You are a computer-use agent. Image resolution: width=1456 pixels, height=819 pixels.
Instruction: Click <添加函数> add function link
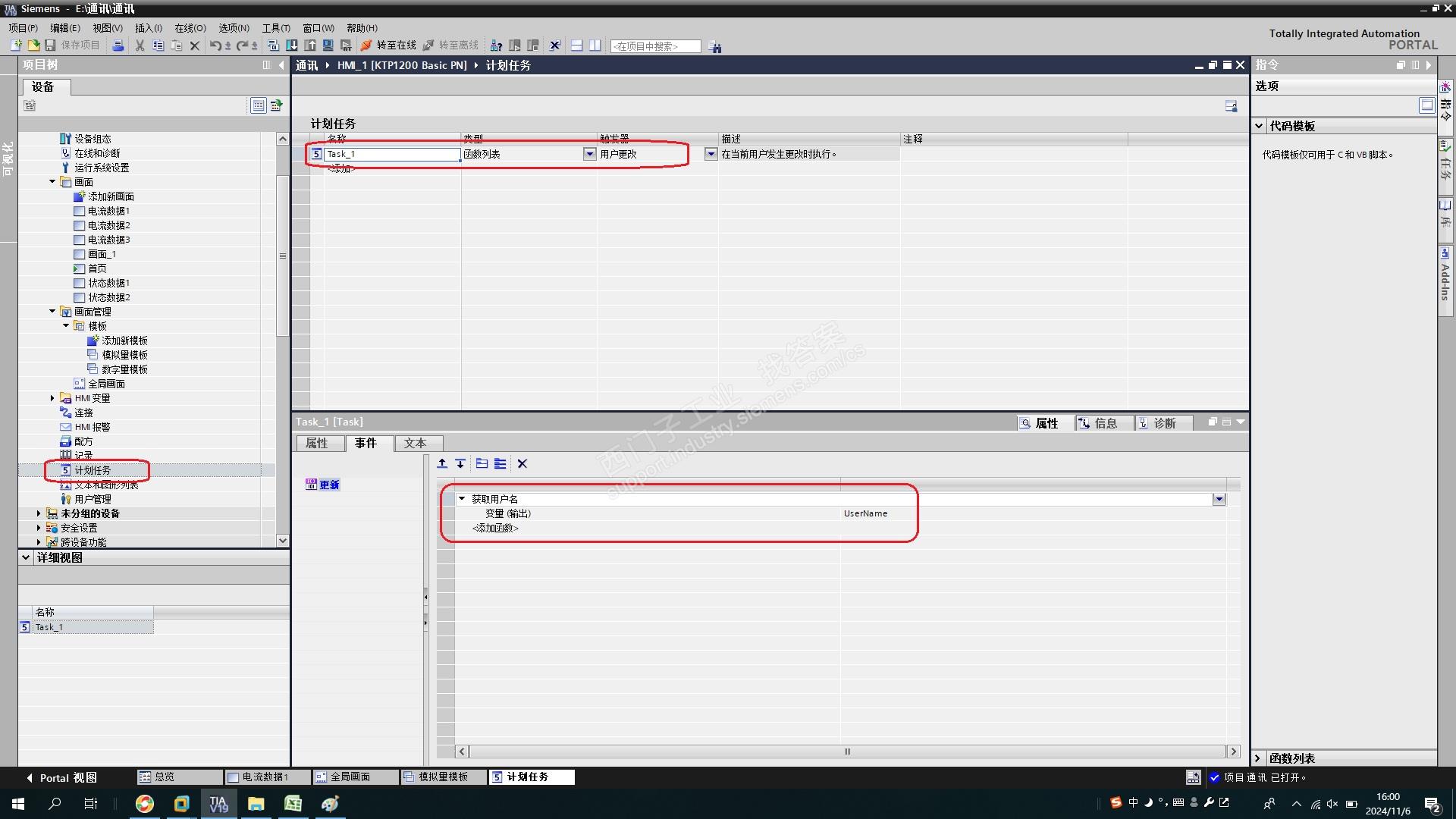tap(495, 528)
